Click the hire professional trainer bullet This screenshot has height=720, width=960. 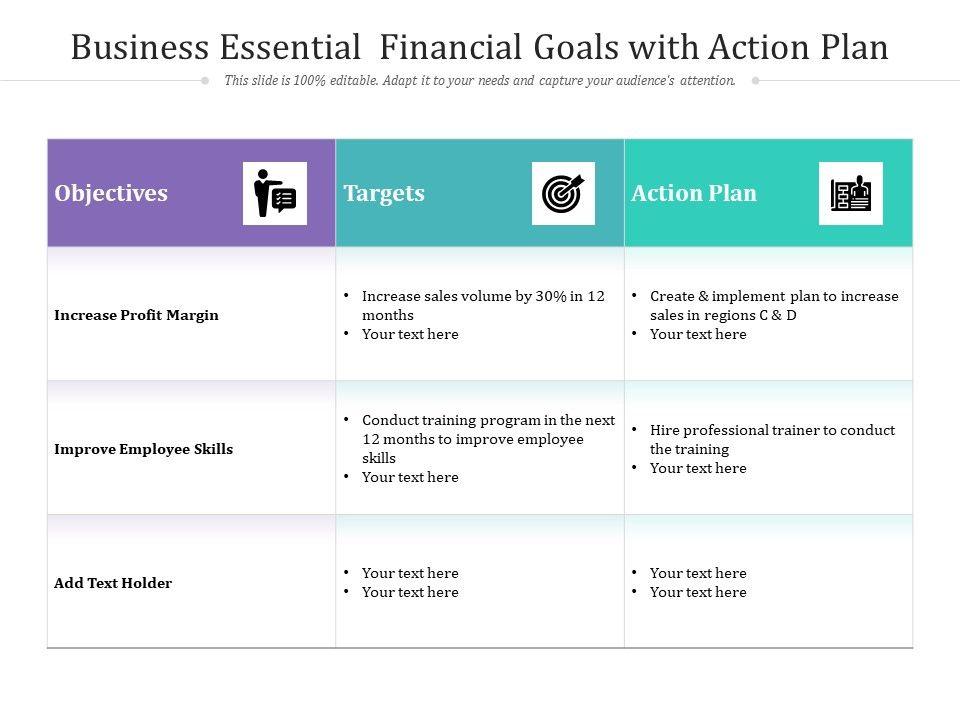point(772,439)
